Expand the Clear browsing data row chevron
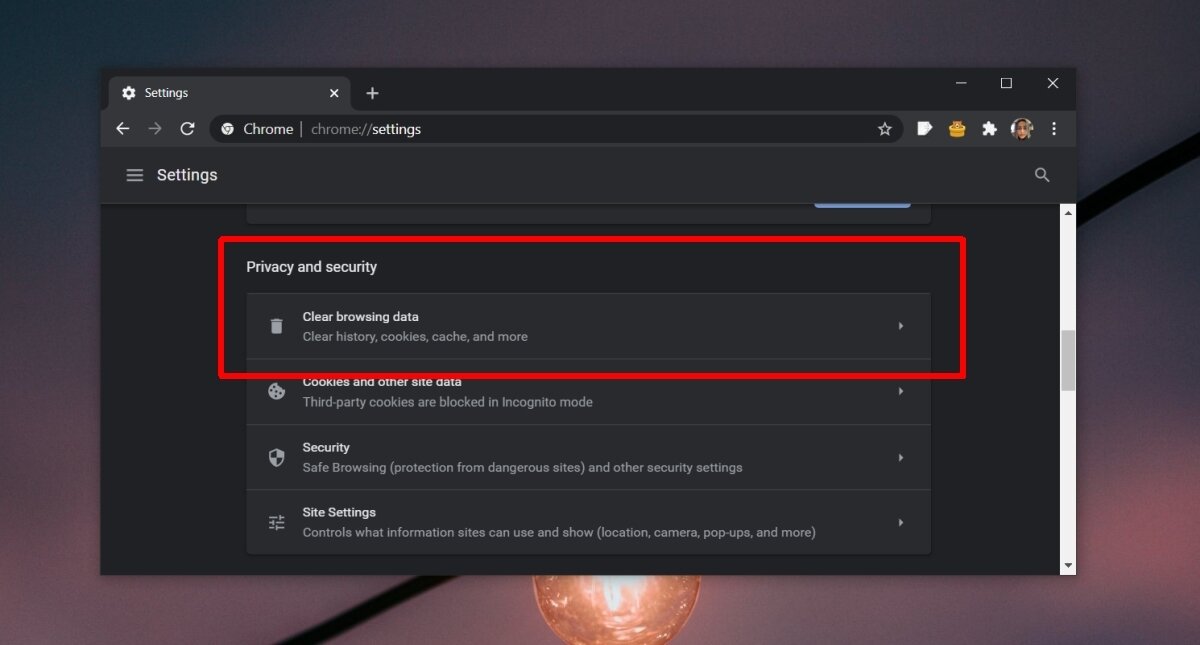1200x645 pixels. (900, 325)
